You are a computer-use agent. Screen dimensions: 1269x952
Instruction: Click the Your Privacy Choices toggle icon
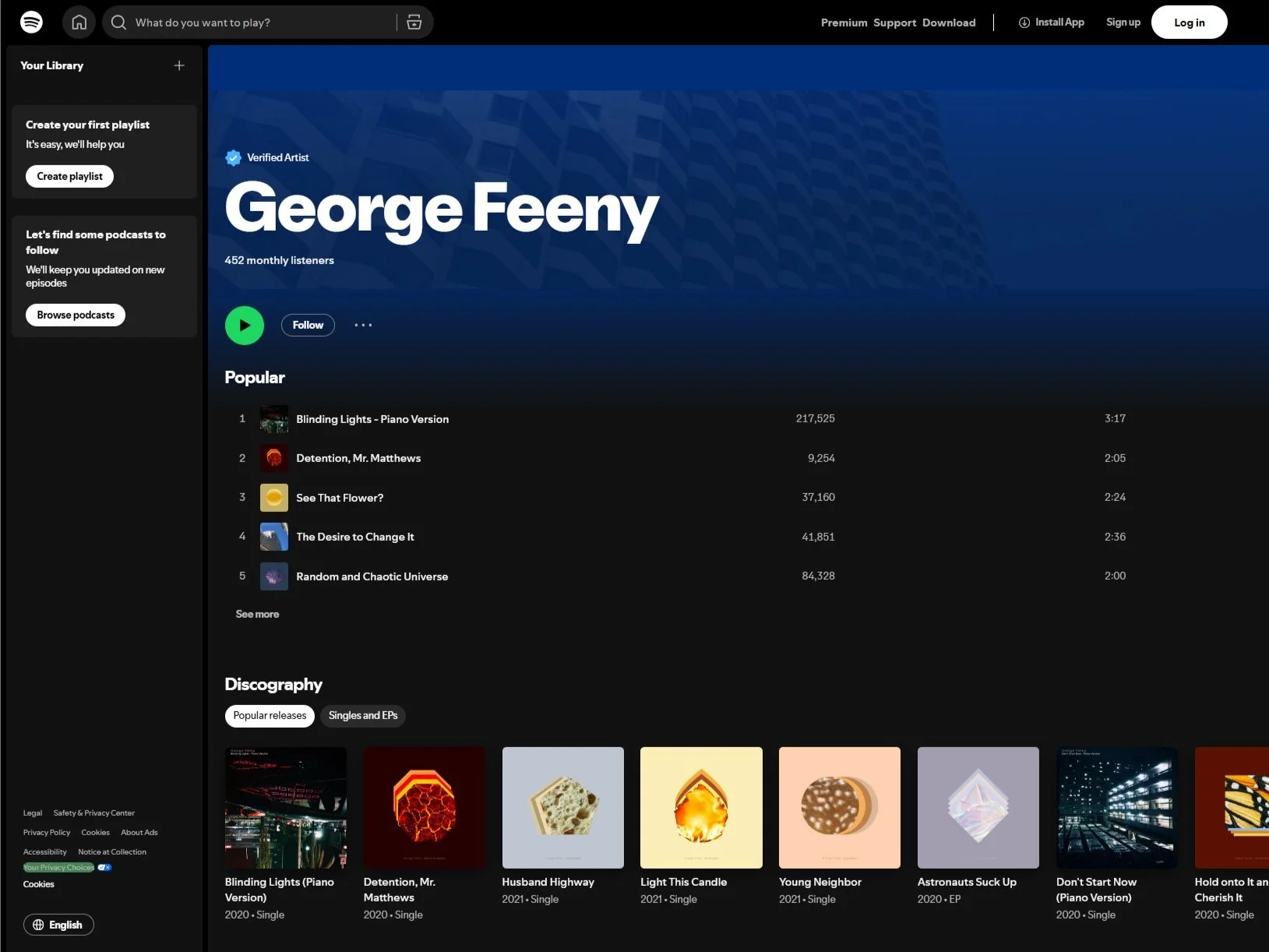(104, 867)
